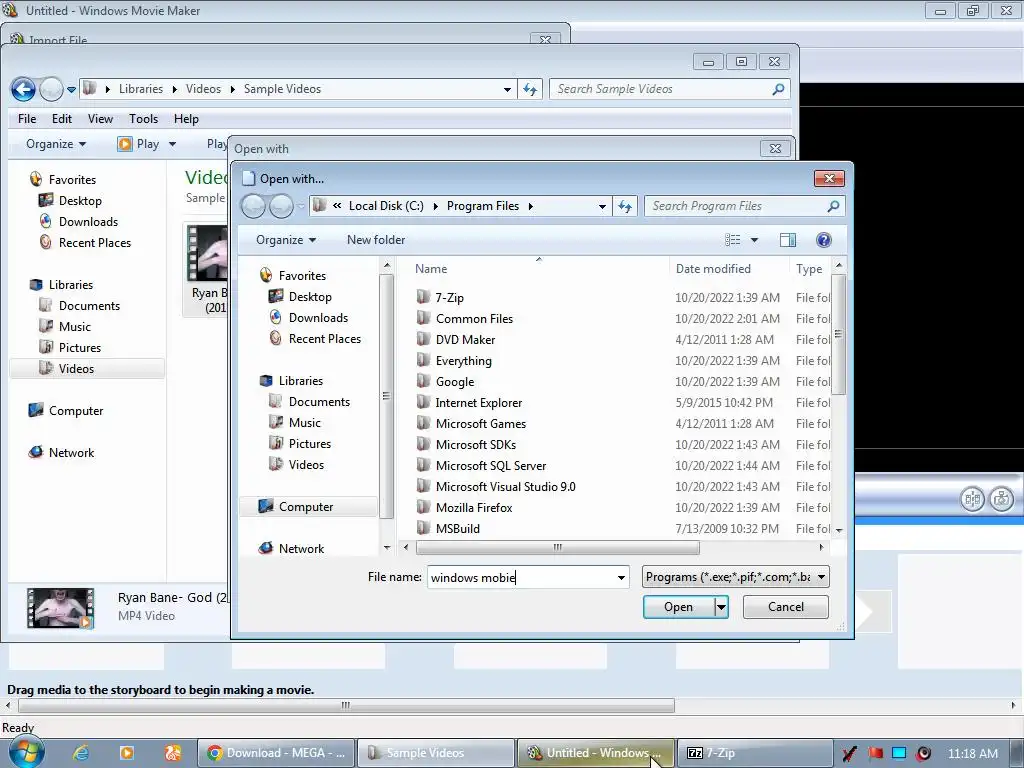Click the clock showing 11:18 AM
1024x768 pixels.
click(x=972, y=754)
